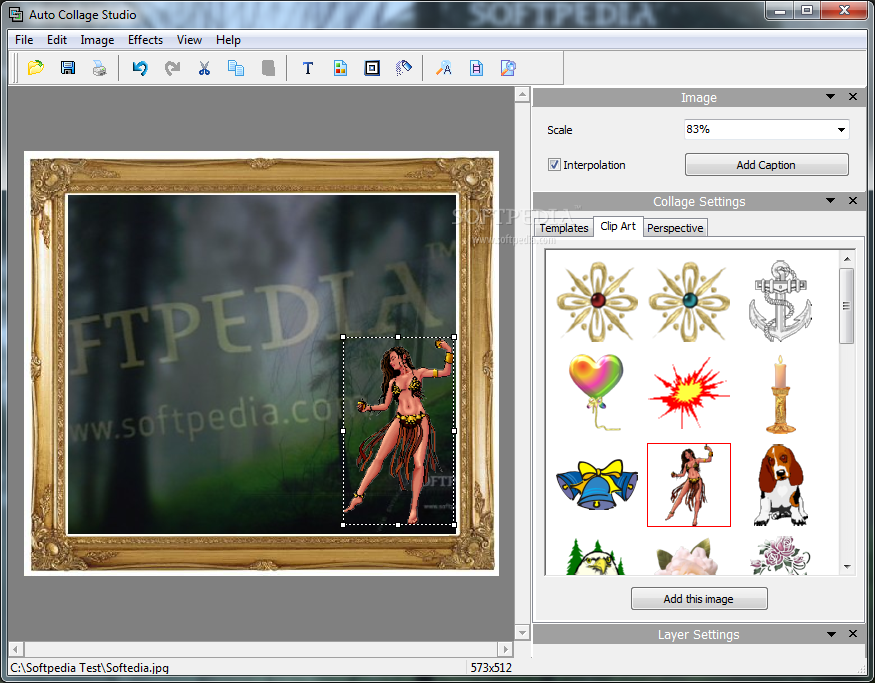Click the zoom page magnifier icon

coord(508,68)
